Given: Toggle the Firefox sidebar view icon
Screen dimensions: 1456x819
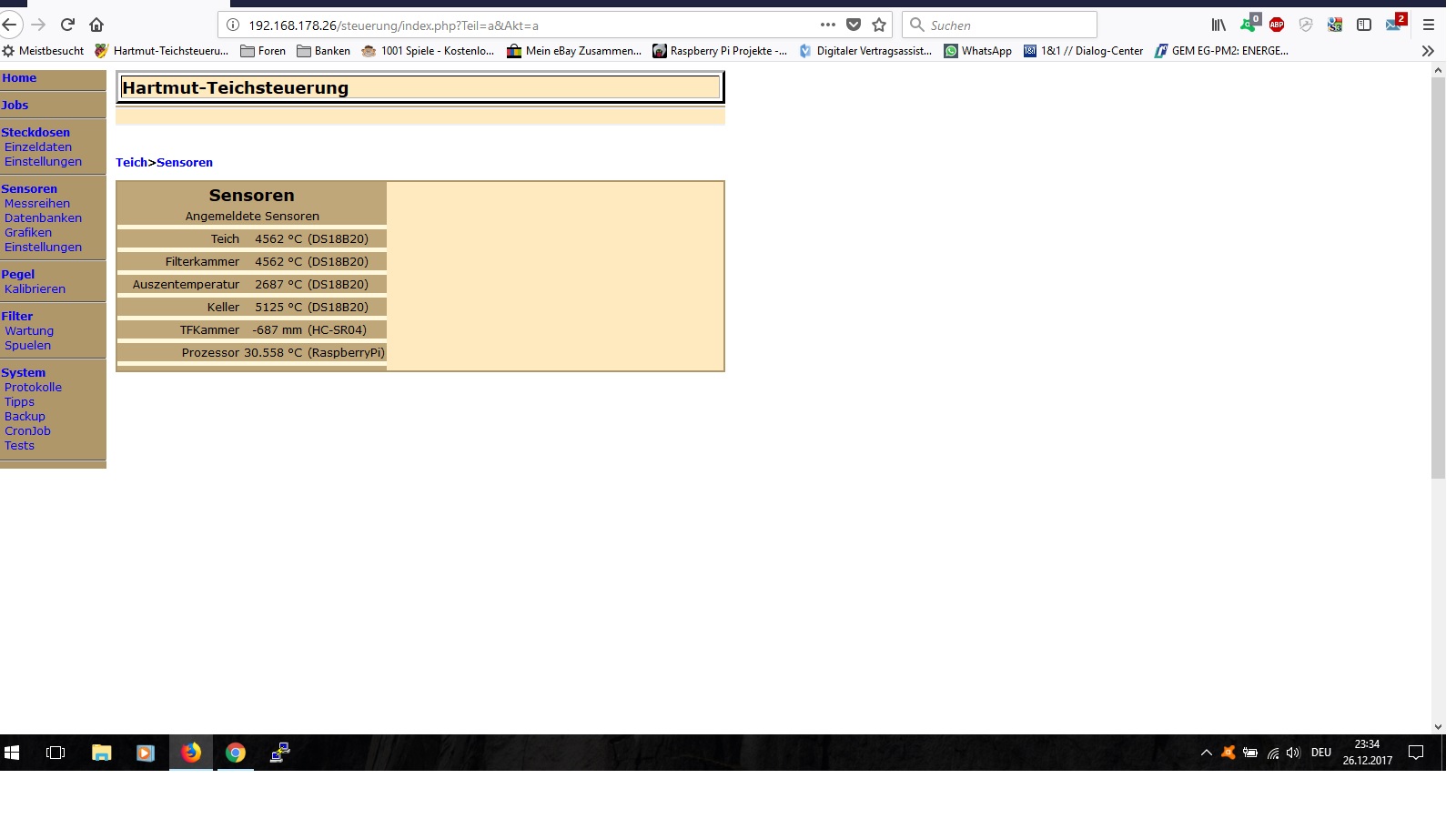Looking at the screenshot, I should [1364, 25].
